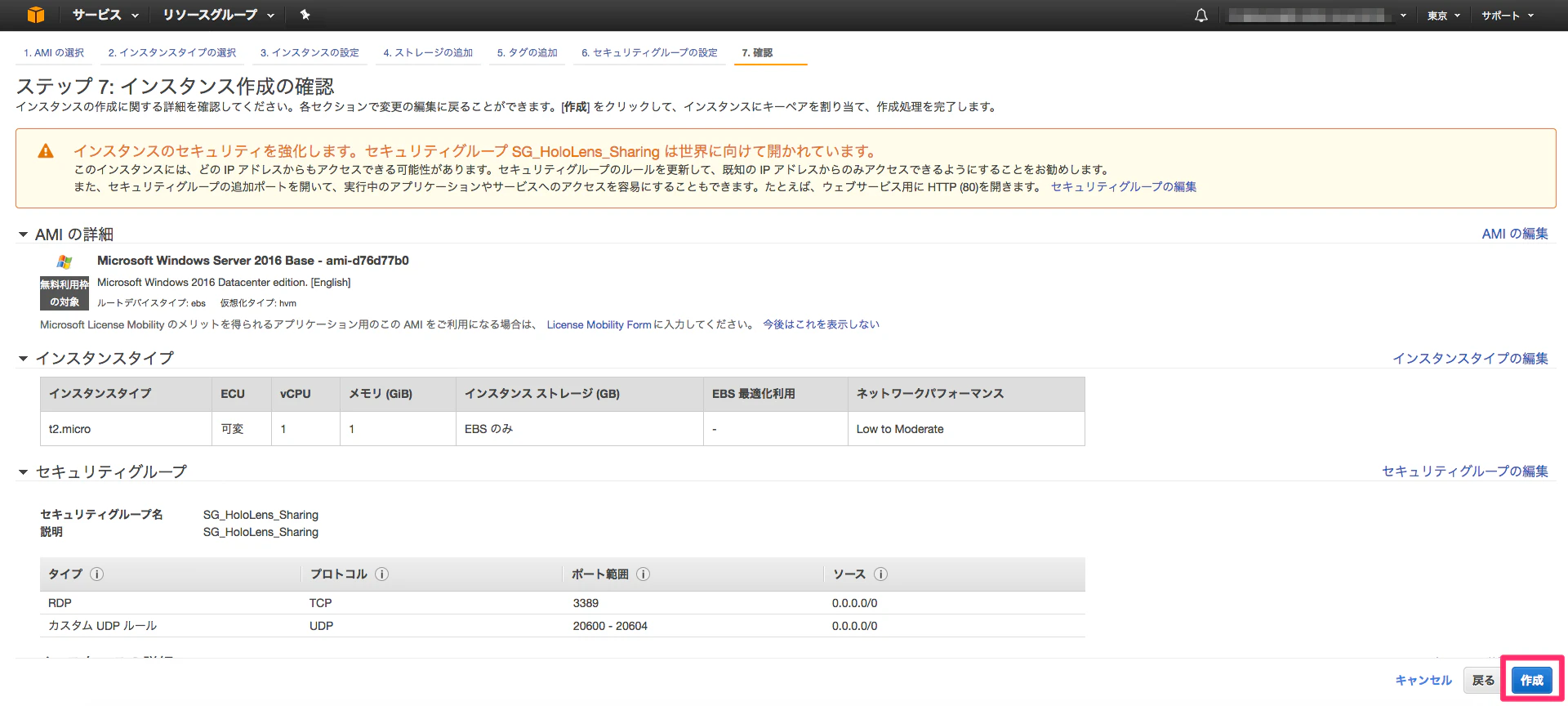
Task: Go to step 5. タグの追加 tab
Action: click(528, 53)
